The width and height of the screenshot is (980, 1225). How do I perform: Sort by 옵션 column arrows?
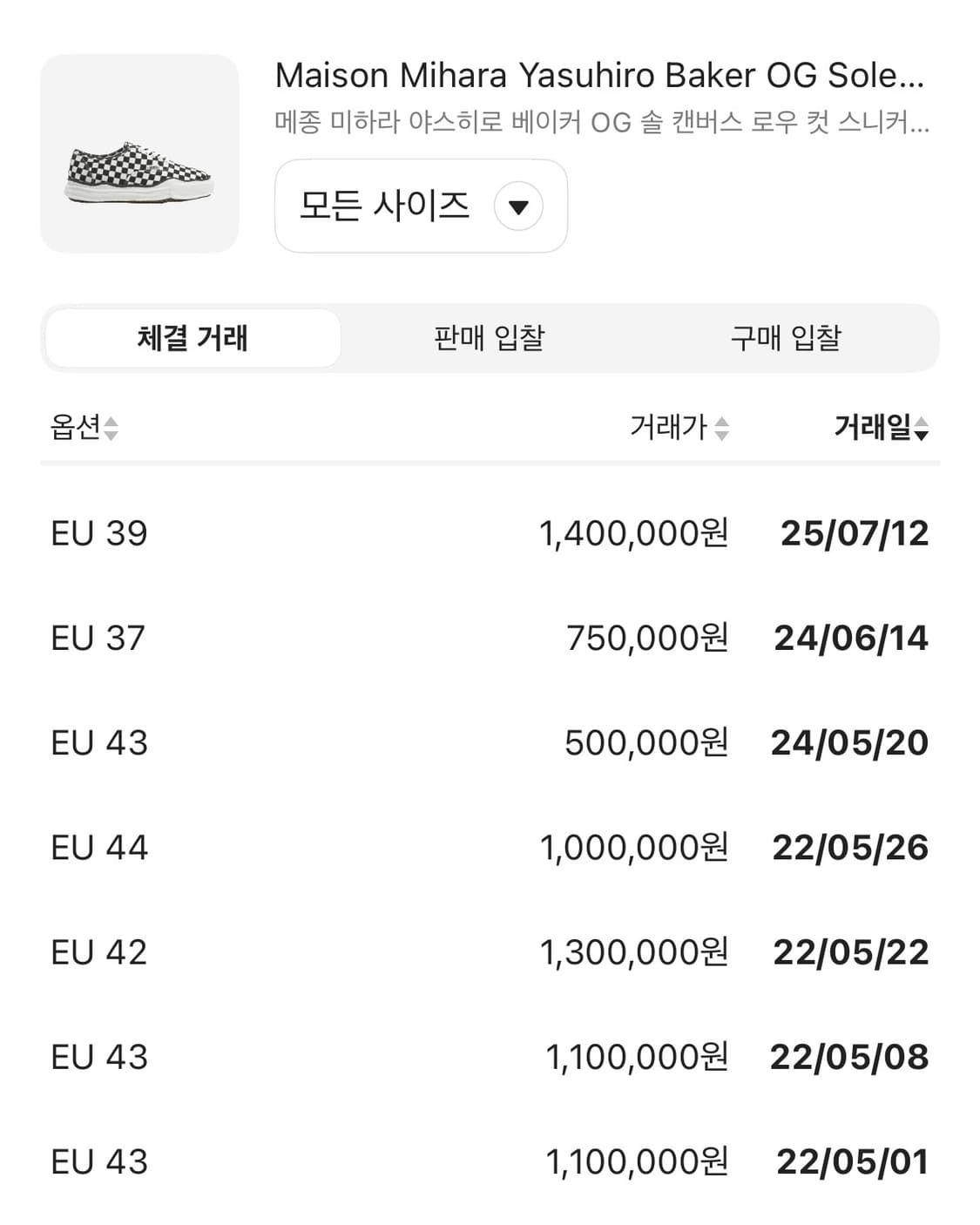pos(111,428)
